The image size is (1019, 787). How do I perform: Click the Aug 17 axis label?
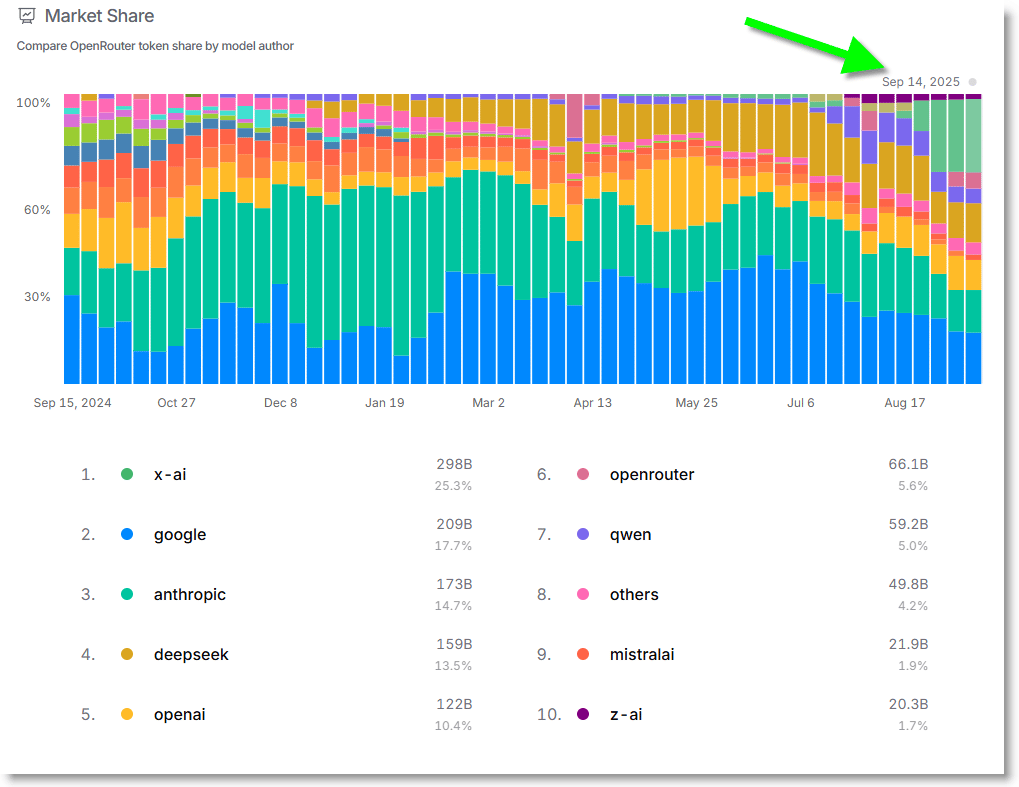[x=905, y=403]
